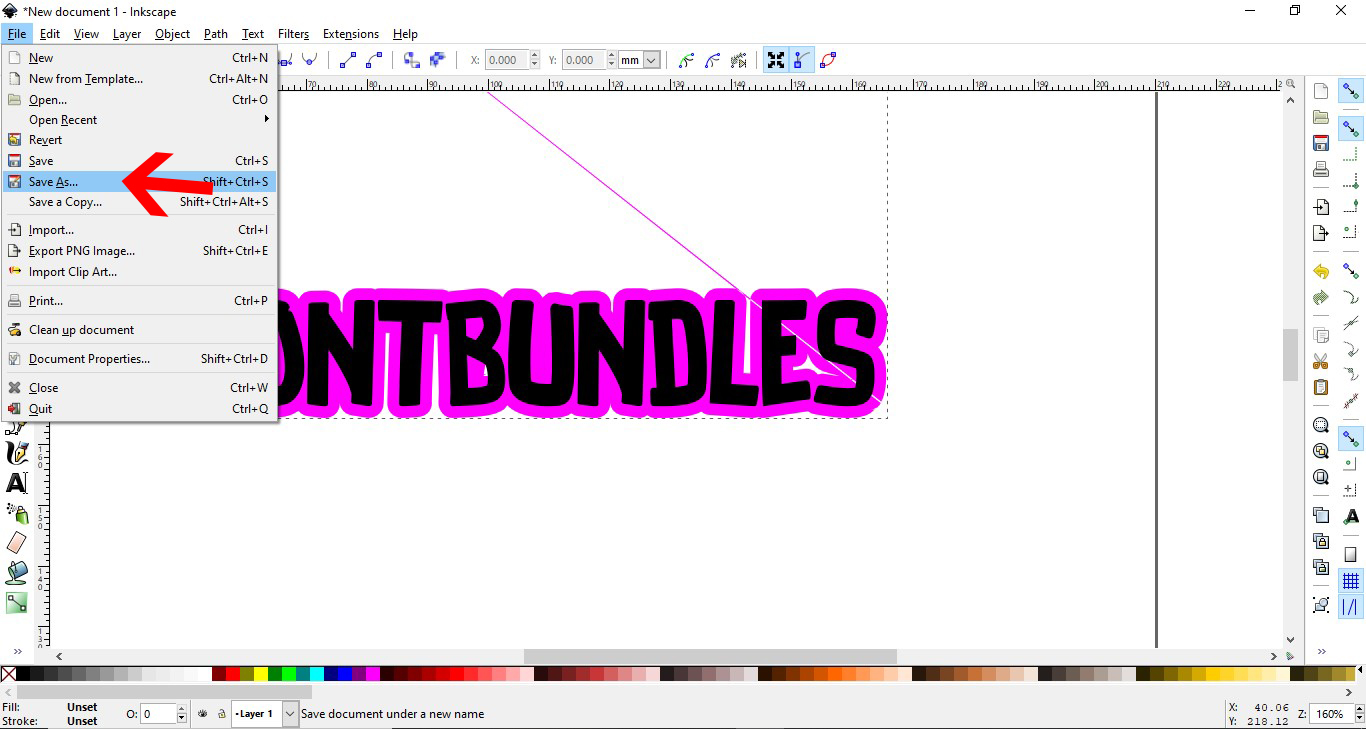
Task: Toggle snap to paths button
Action: [x=1351, y=297]
